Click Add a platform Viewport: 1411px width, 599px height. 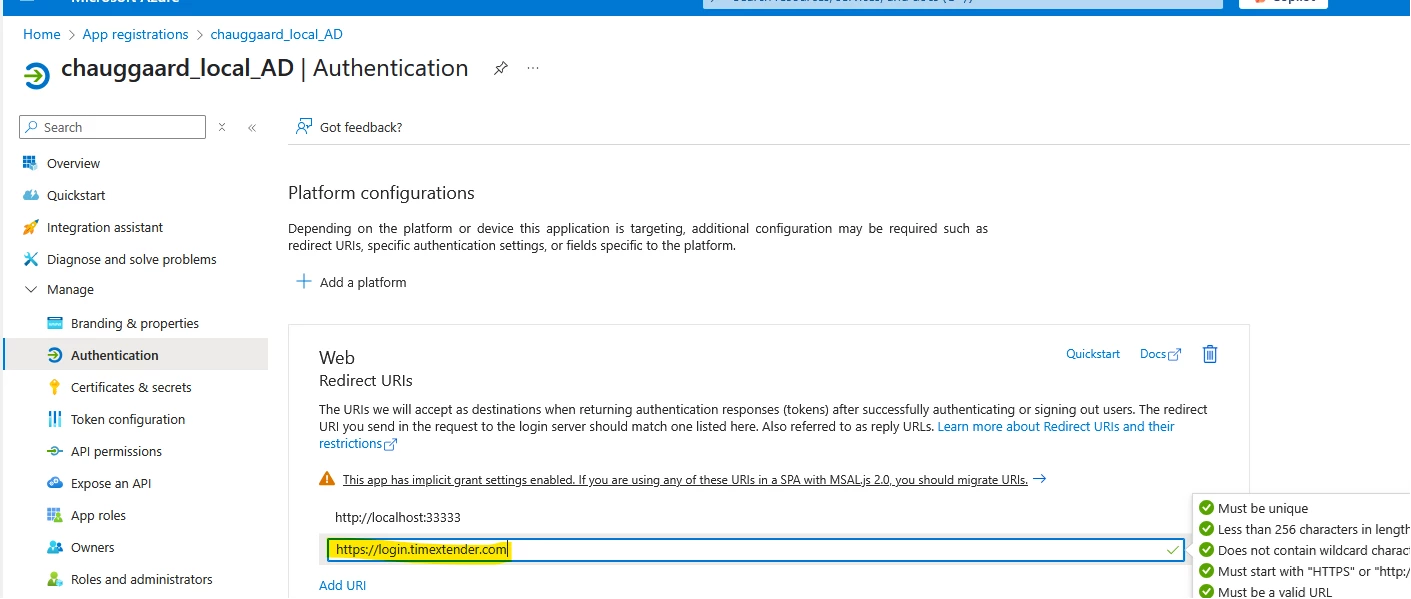pos(351,282)
